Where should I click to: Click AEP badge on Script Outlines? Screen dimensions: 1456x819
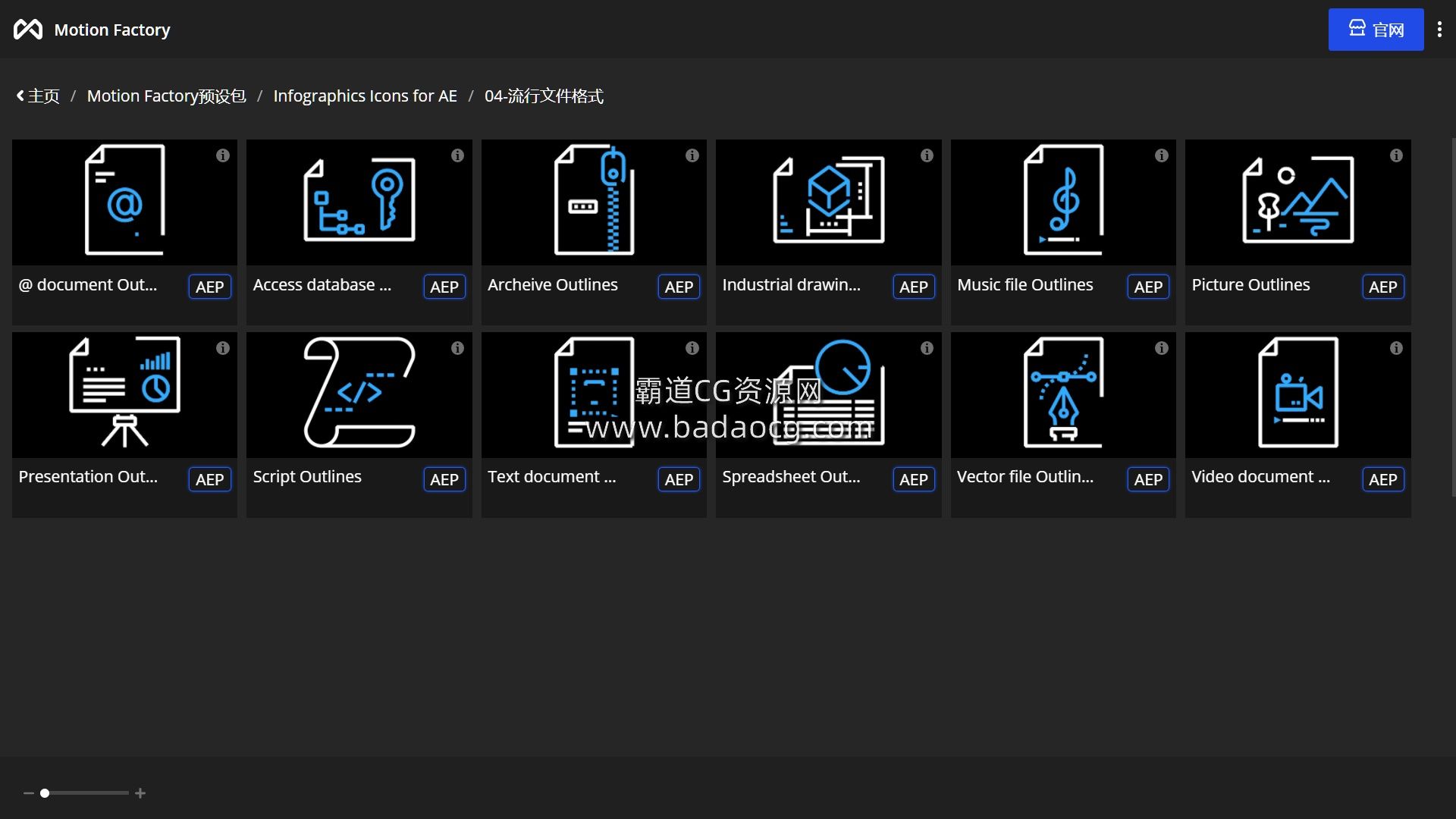coord(444,479)
